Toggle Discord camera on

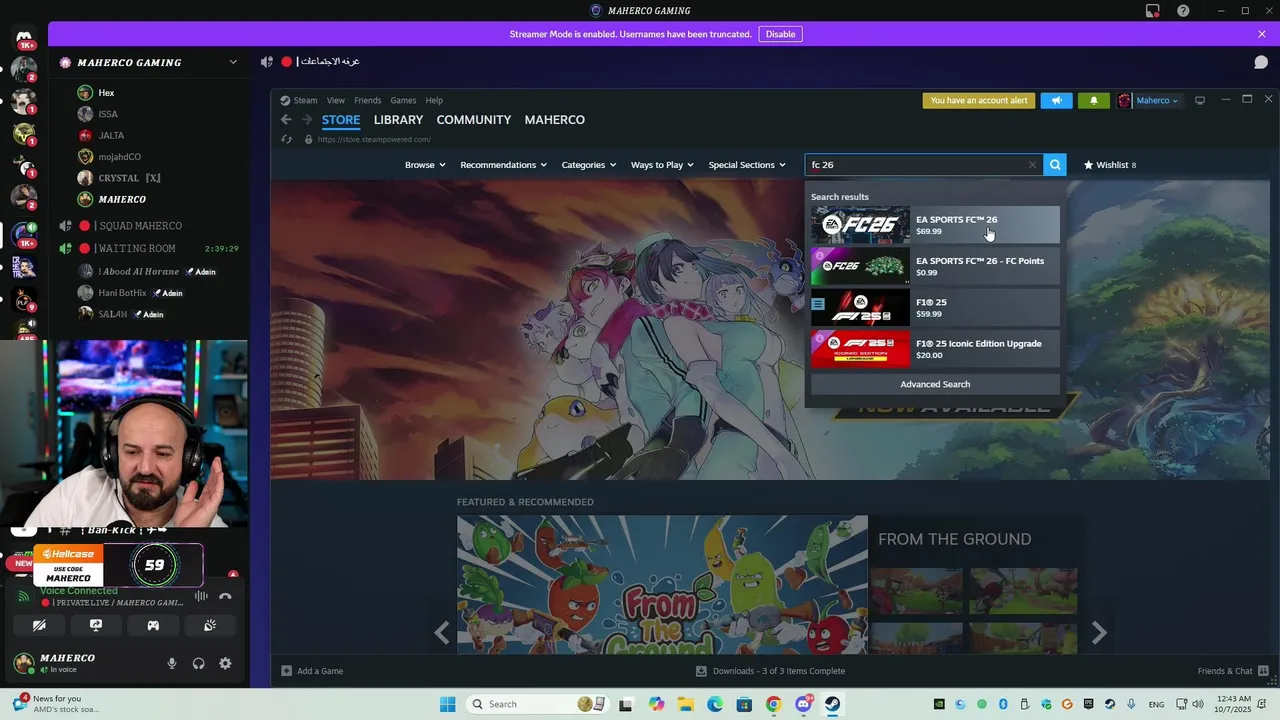pyautogui.click(x=39, y=625)
